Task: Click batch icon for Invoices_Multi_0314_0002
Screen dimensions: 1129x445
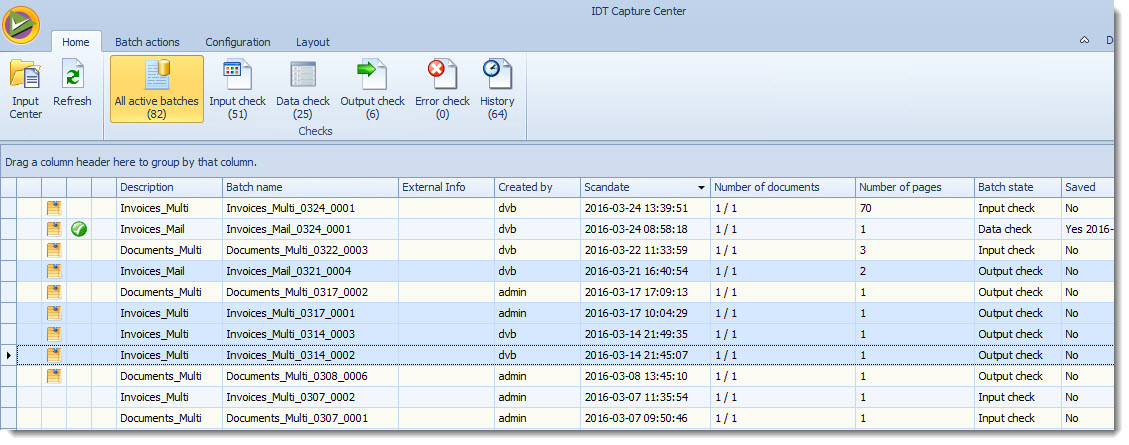Action: tap(54, 355)
